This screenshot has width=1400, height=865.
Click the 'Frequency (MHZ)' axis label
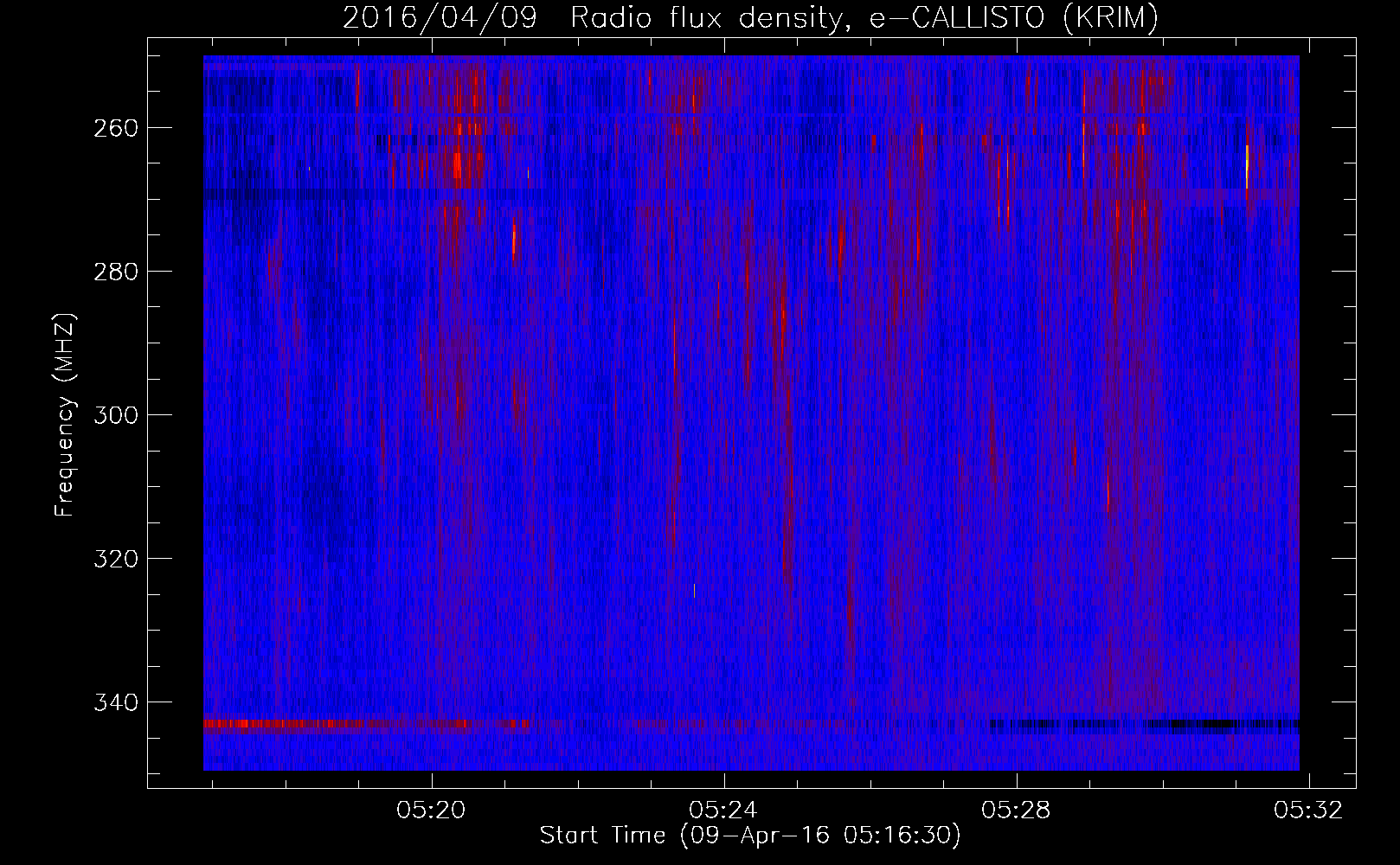65,415
